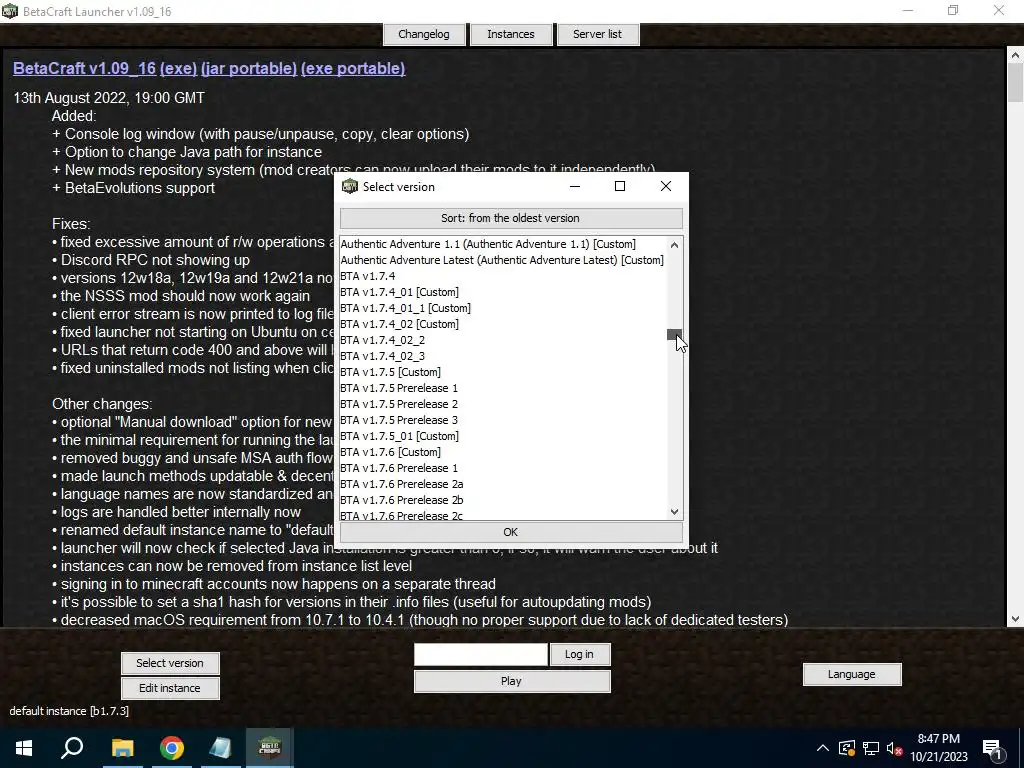Close the Select version dialog
Viewport: 1024px width, 768px height.
pos(665,186)
